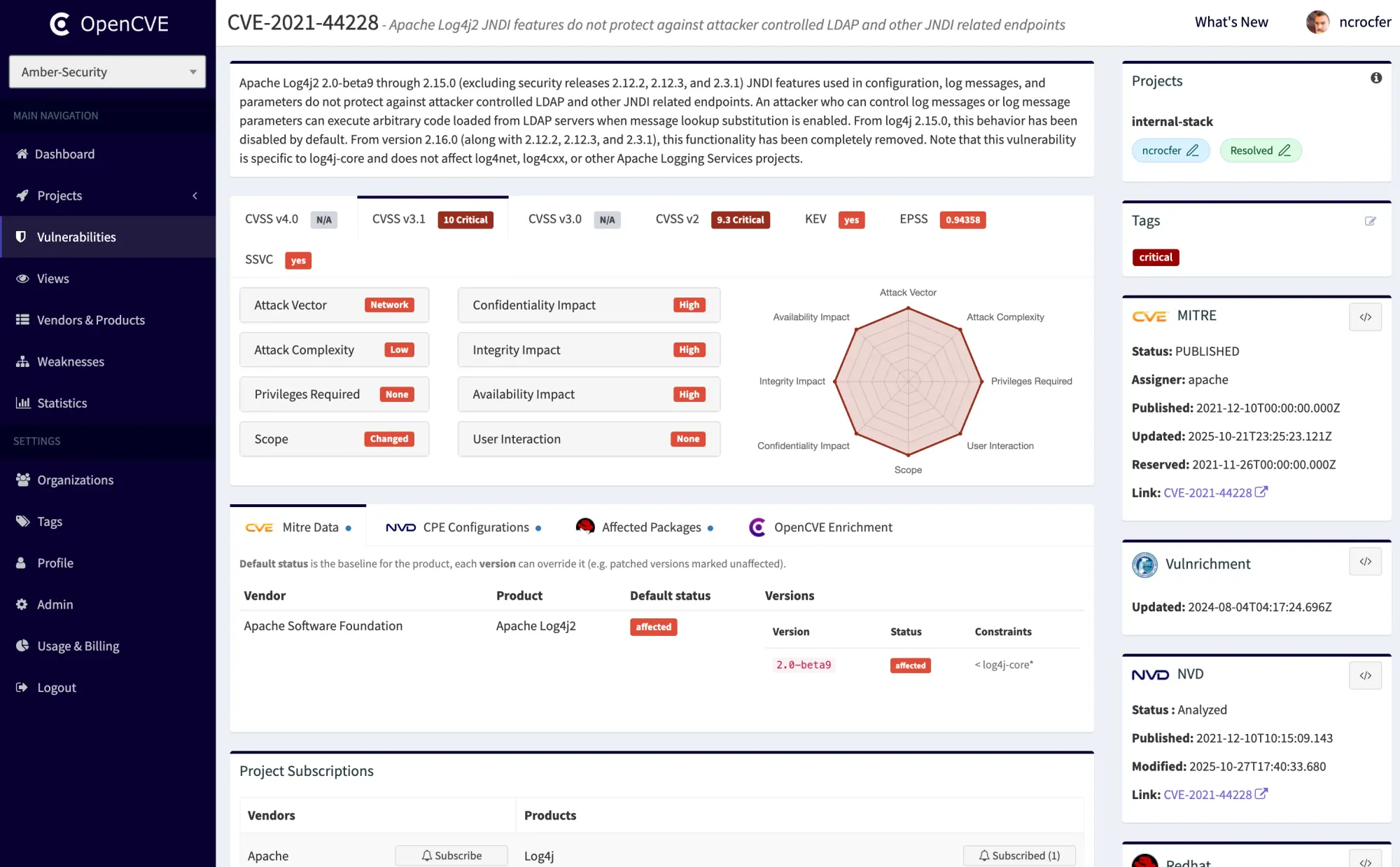The image size is (1400, 867).
Task: Subscribe to the Apache vendor
Action: 451,855
